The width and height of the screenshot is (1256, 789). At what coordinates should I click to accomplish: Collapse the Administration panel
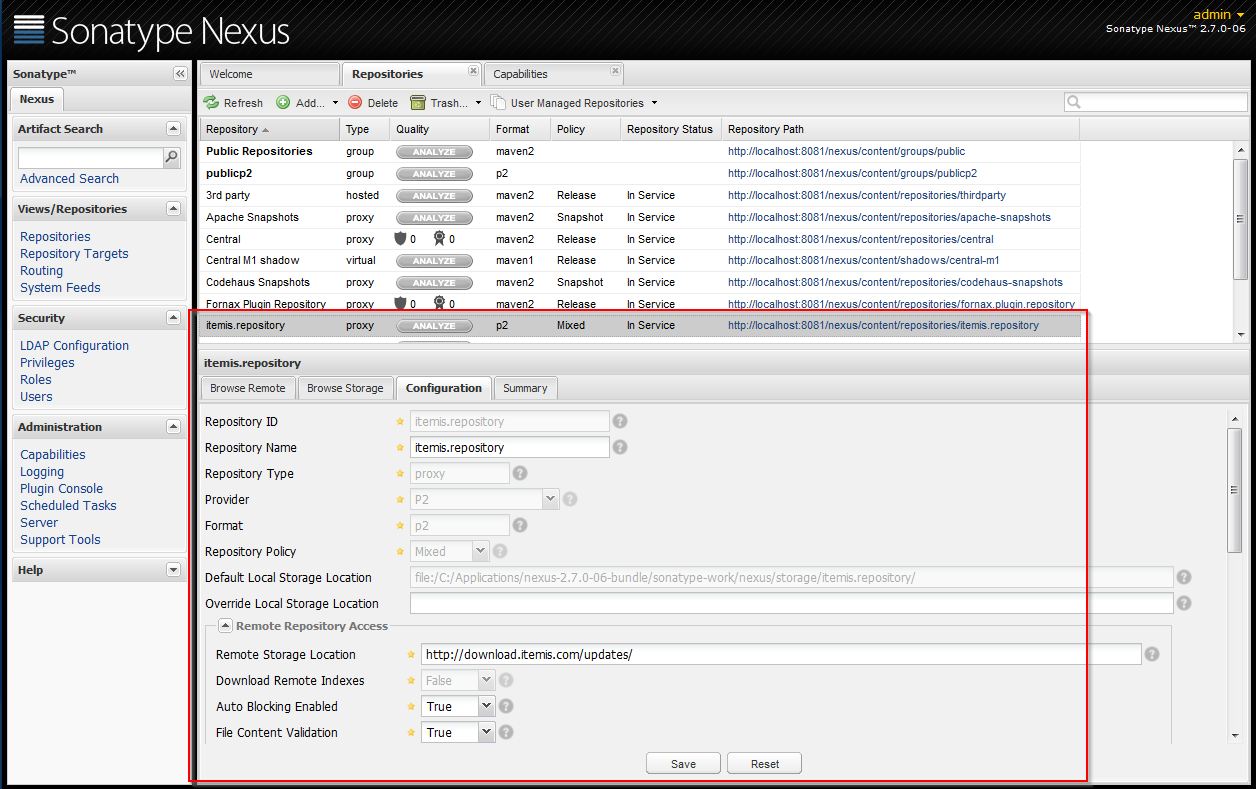click(x=173, y=427)
